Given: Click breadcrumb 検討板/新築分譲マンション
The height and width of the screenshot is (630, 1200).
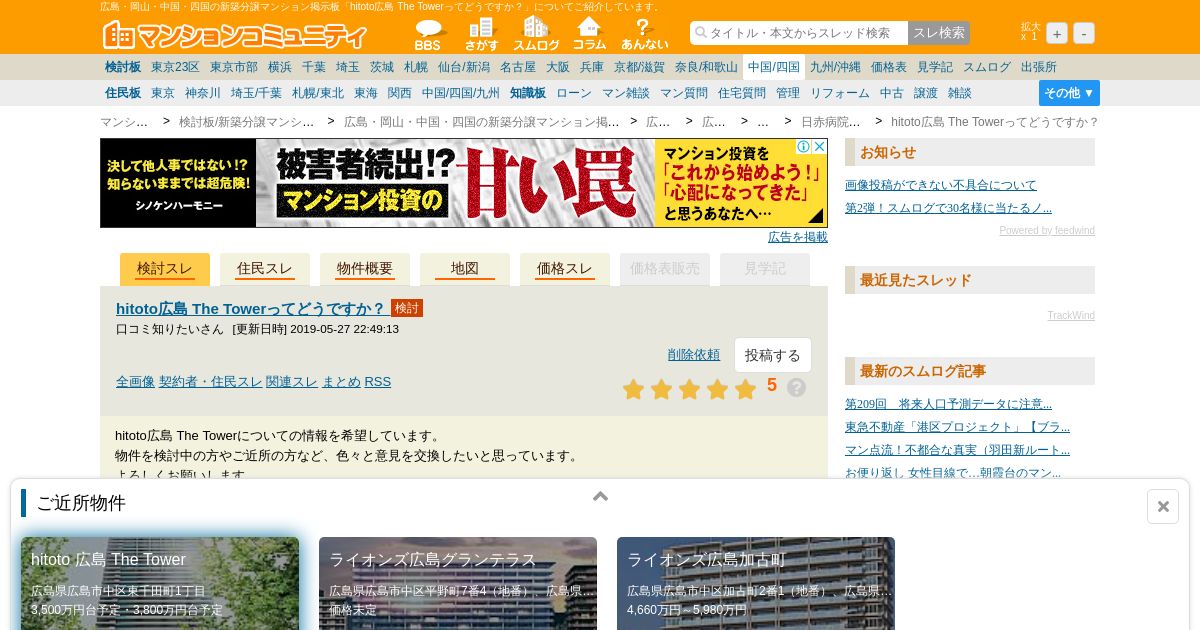Looking at the screenshot, I should [247, 122].
